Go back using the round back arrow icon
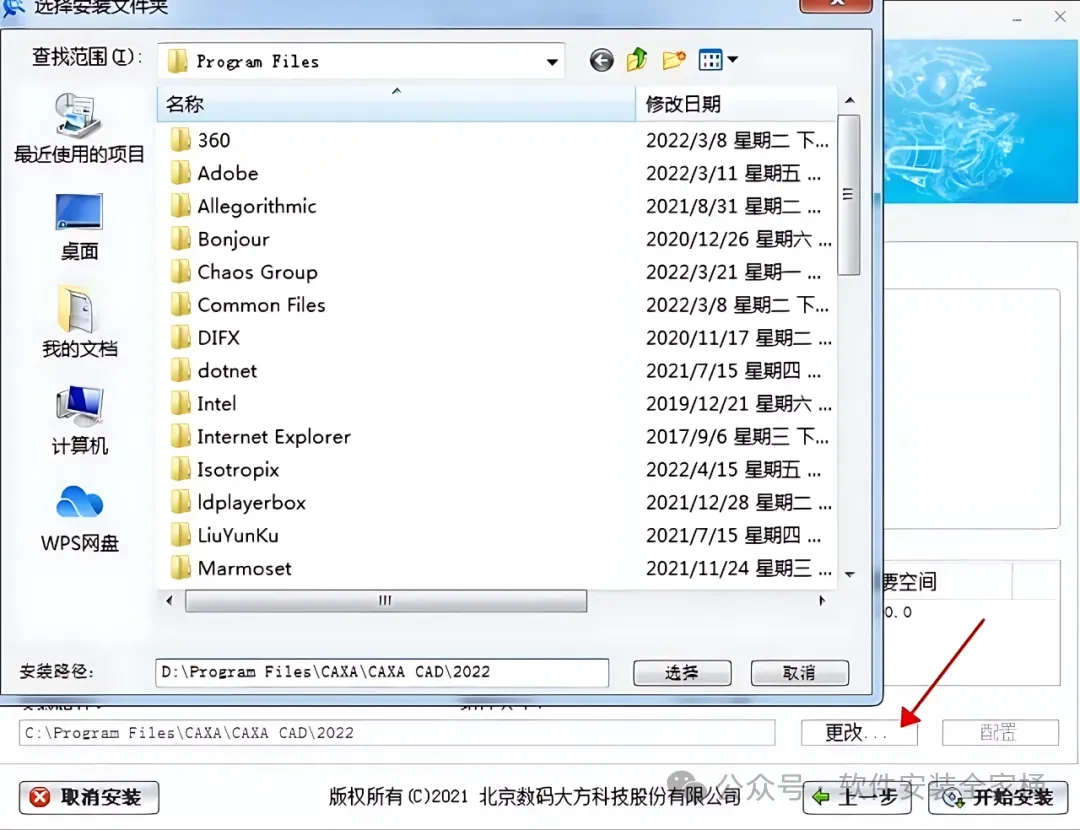 601,61
